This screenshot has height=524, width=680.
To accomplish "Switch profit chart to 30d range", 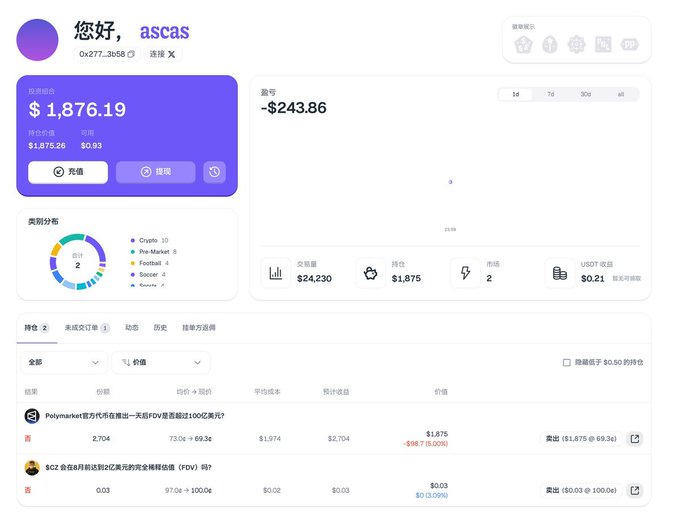I will coord(586,94).
